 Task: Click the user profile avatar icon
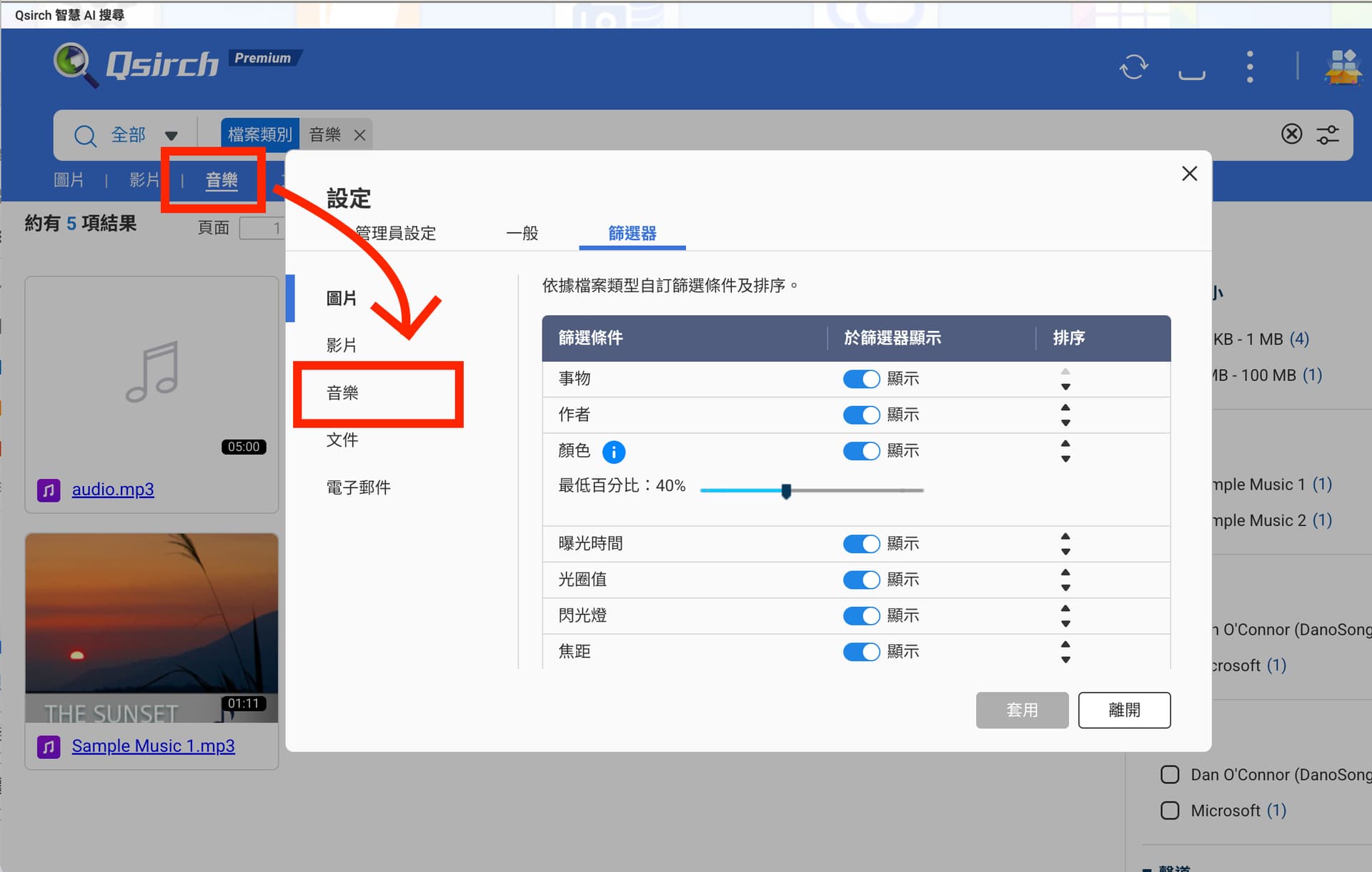(x=1343, y=67)
